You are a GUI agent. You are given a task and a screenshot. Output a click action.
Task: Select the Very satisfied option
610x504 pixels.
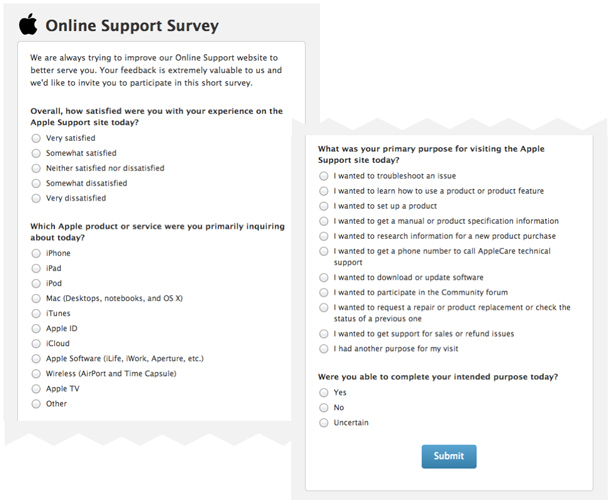(36, 138)
